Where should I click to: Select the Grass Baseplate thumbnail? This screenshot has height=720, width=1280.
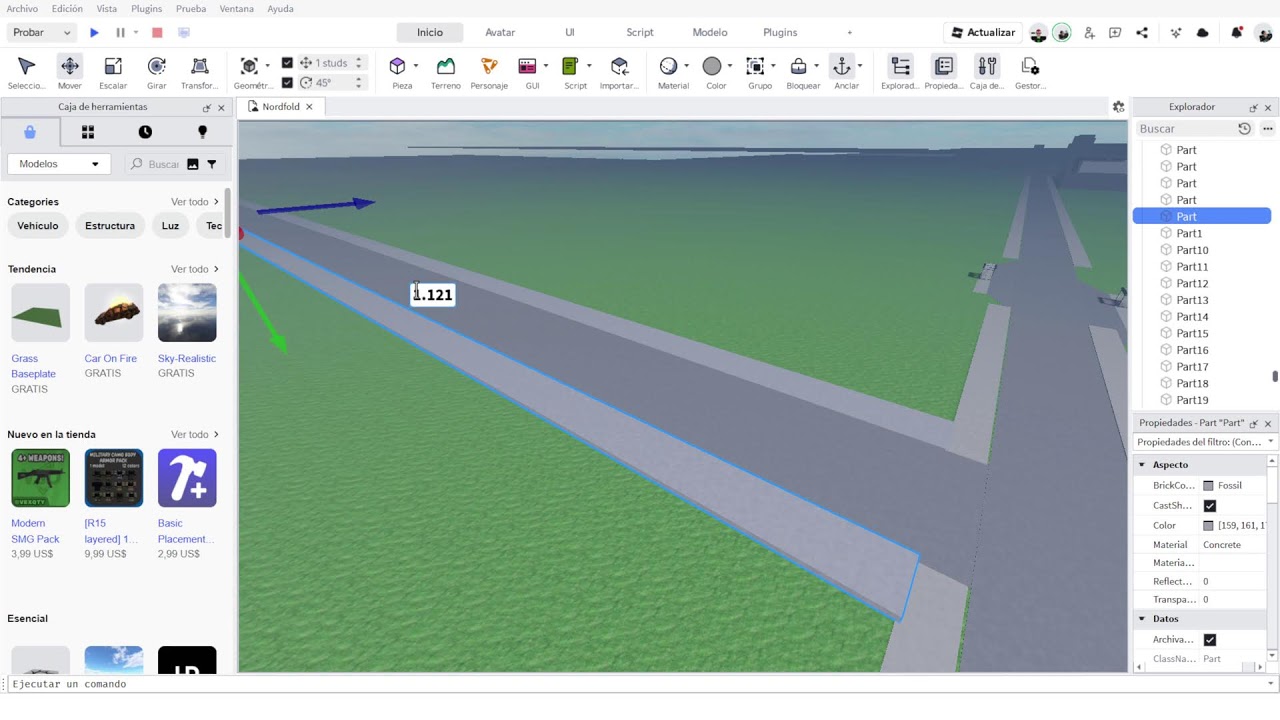(x=41, y=313)
